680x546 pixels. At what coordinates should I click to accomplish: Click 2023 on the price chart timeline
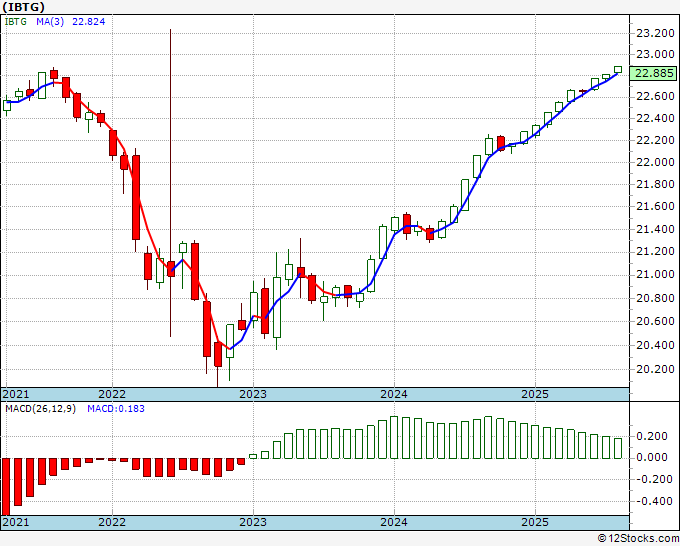pyautogui.click(x=253, y=394)
